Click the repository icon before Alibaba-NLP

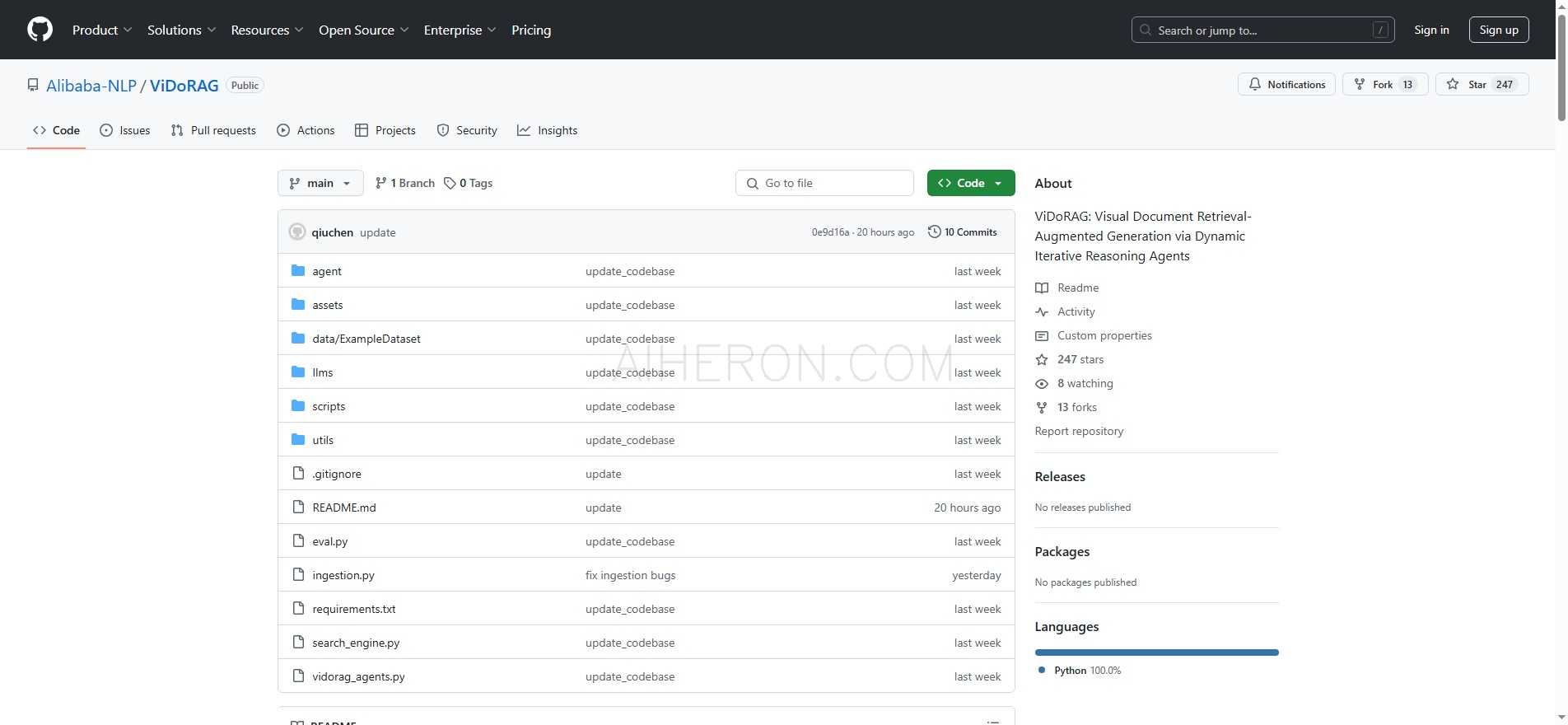point(33,86)
